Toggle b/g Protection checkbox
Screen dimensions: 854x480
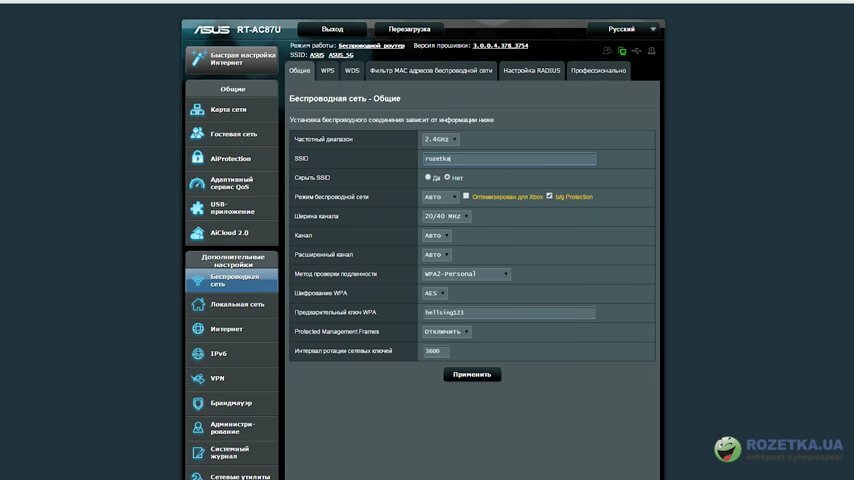click(549, 196)
